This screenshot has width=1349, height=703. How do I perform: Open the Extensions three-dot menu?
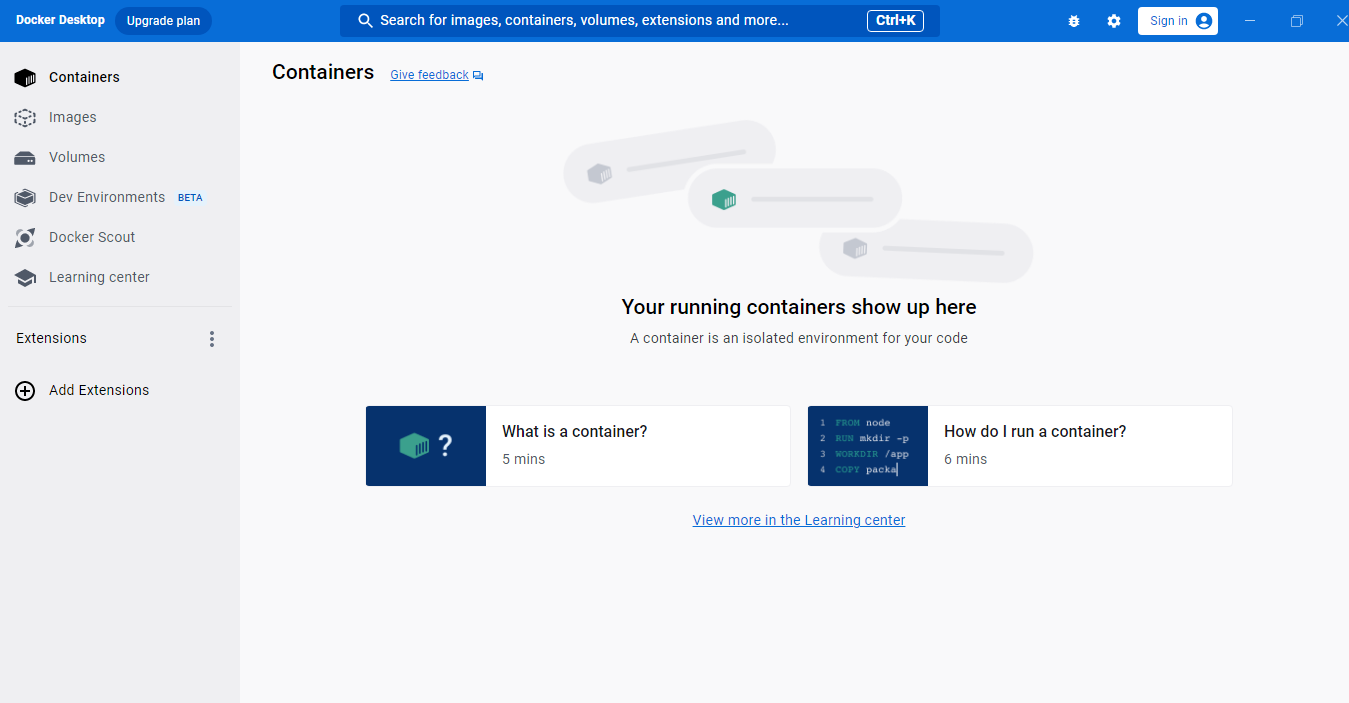click(x=211, y=339)
